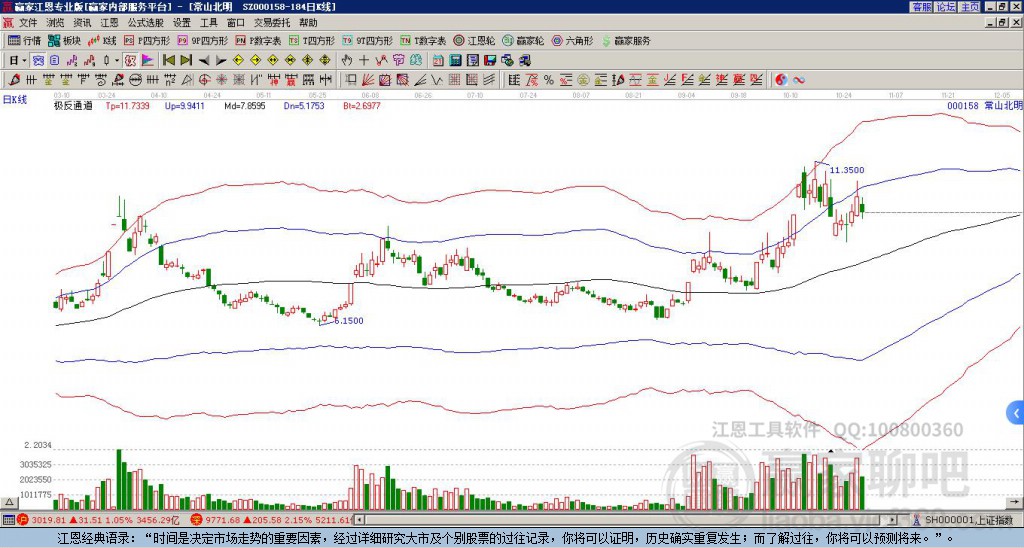
Task: Select the red Gann fan tool
Action: pos(368,80)
